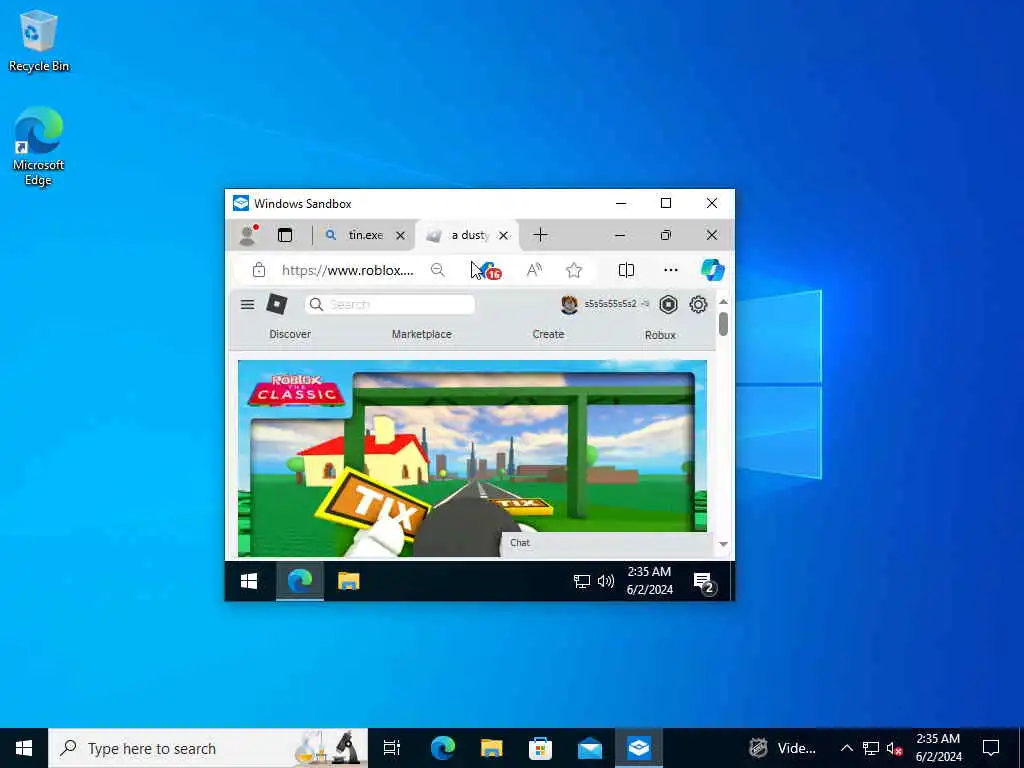Go to Roblox home via logo
This screenshot has width=1024, height=768.
tap(277, 304)
